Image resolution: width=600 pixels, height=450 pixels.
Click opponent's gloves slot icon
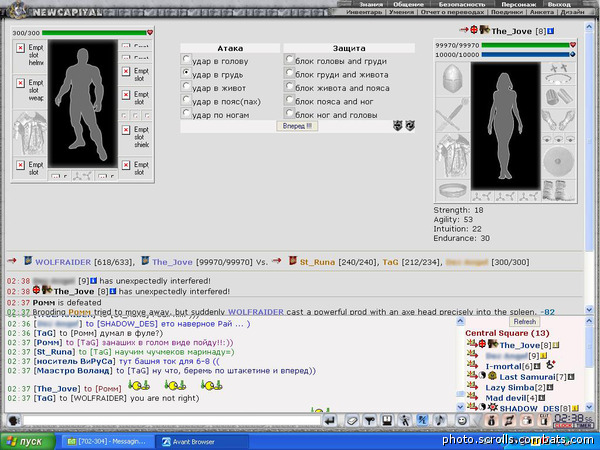(558, 120)
